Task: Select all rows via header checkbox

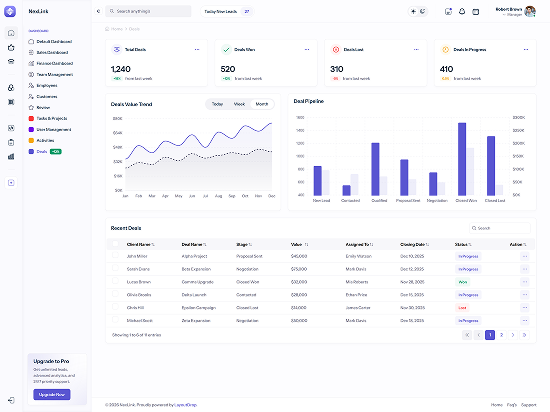Action: [x=115, y=243]
